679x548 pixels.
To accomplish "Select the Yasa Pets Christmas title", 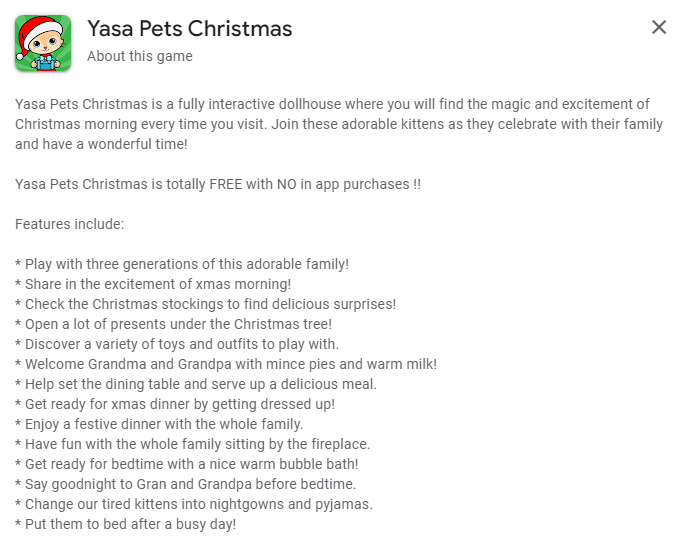I will (x=190, y=29).
